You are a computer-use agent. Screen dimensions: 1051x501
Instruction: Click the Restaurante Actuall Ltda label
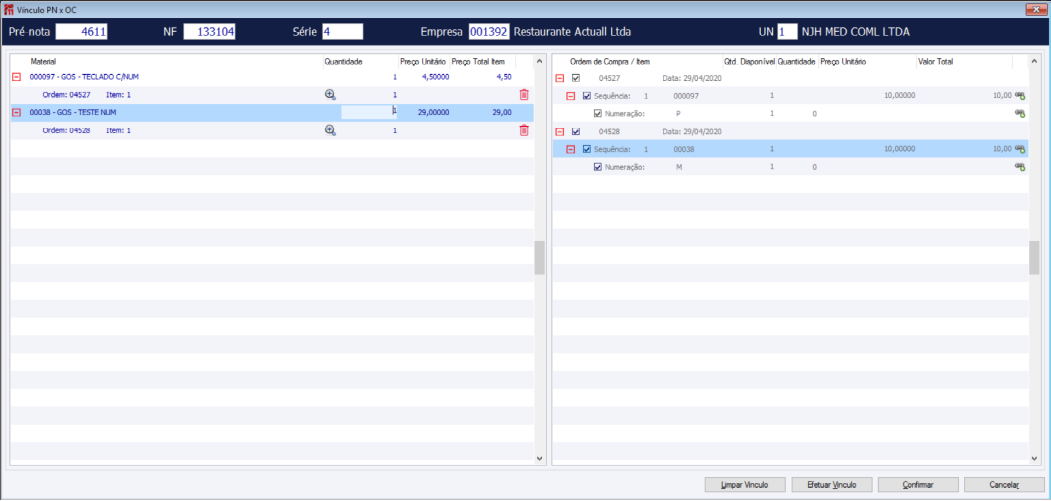(x=572, y=32)
